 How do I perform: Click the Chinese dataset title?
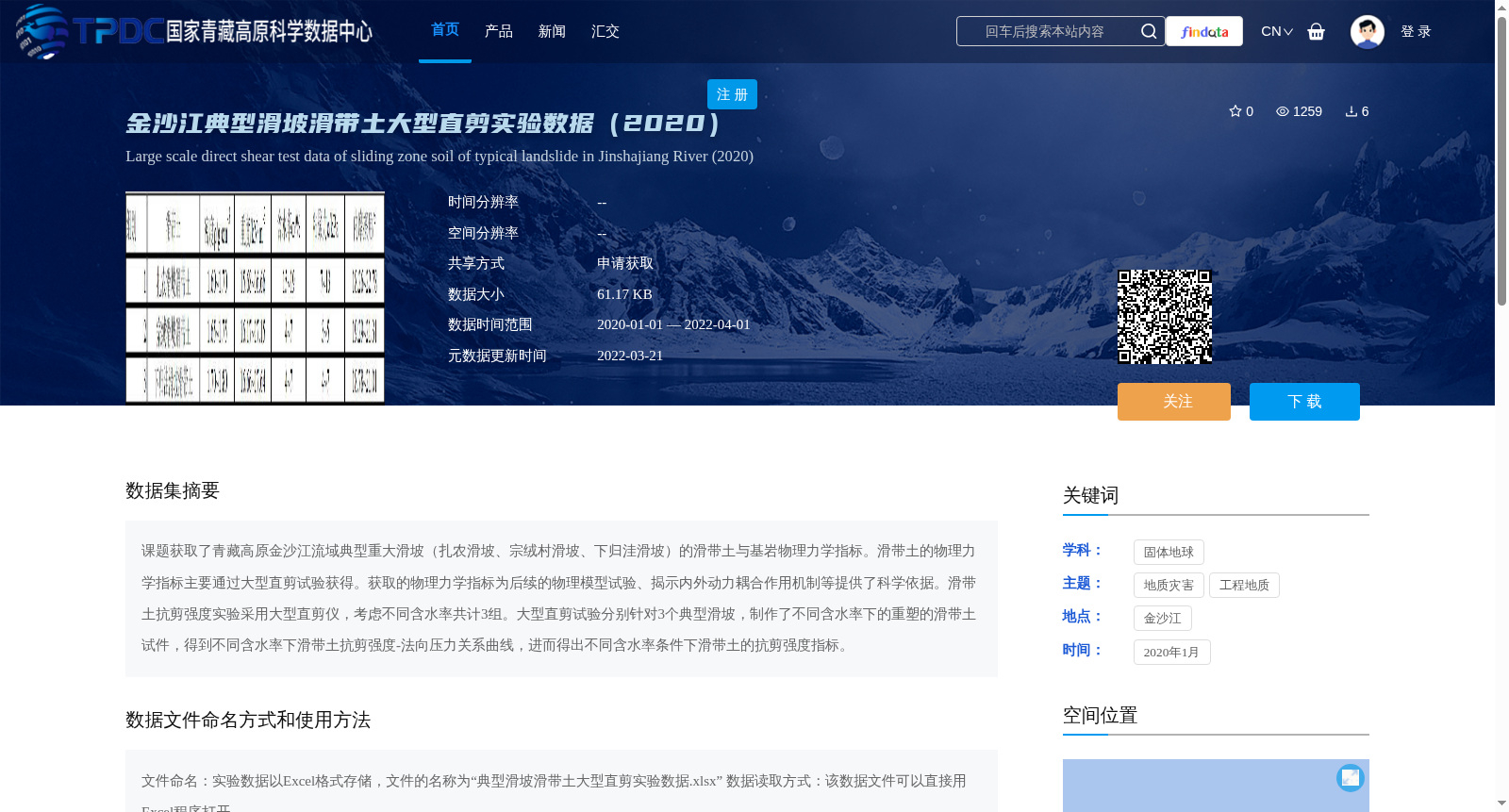click(x=423, y=124)
